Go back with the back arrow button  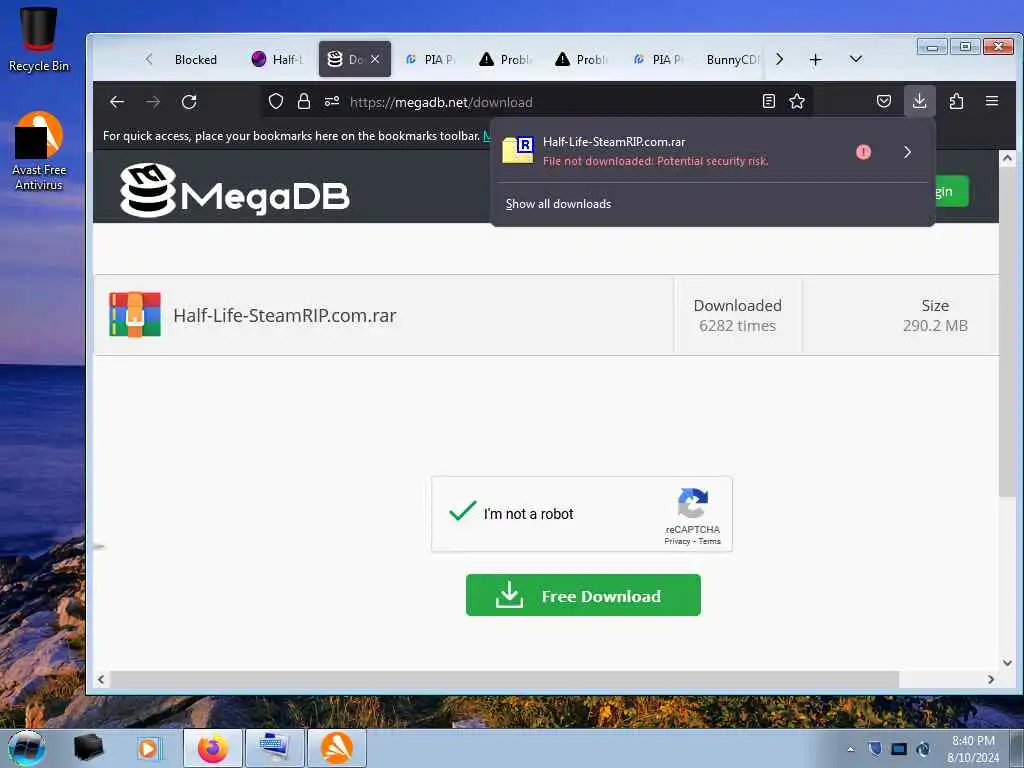pos(117,102)
